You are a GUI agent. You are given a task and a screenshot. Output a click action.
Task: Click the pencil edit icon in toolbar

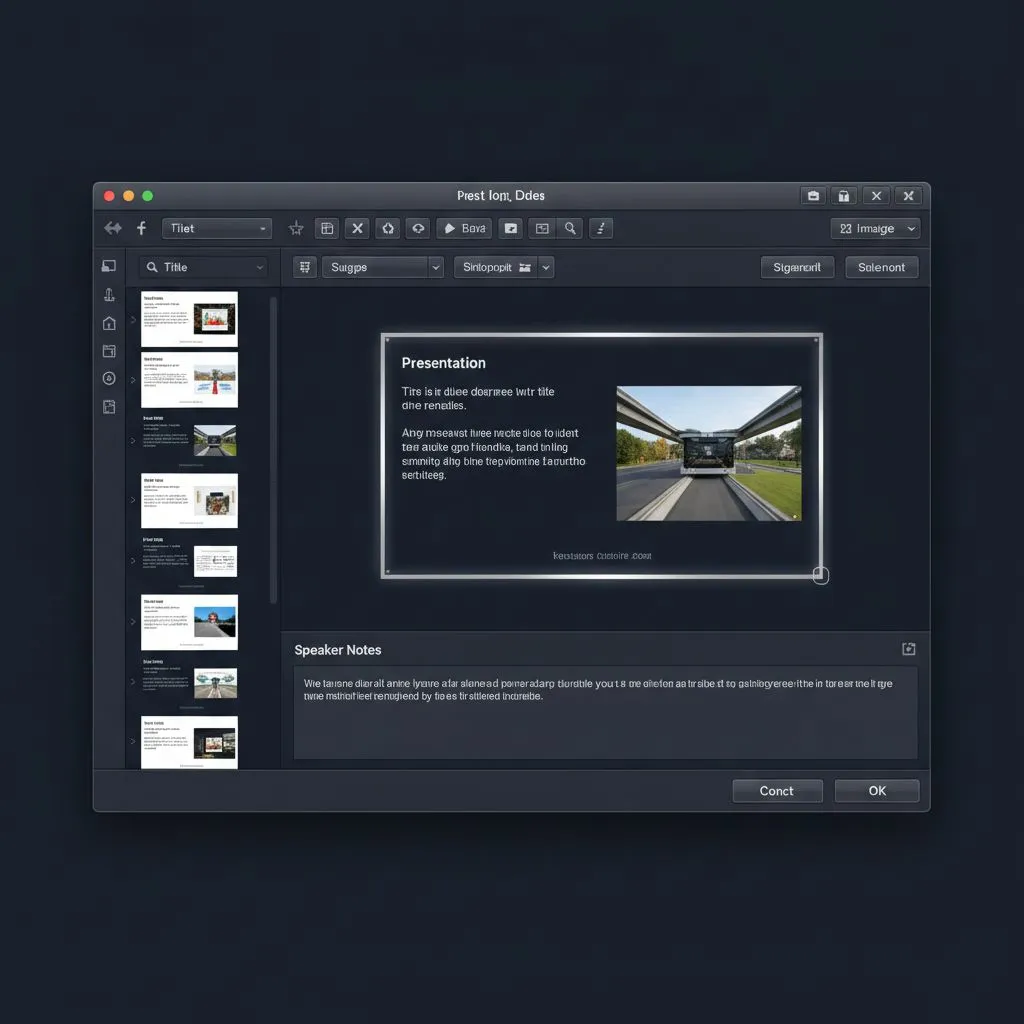600,229
